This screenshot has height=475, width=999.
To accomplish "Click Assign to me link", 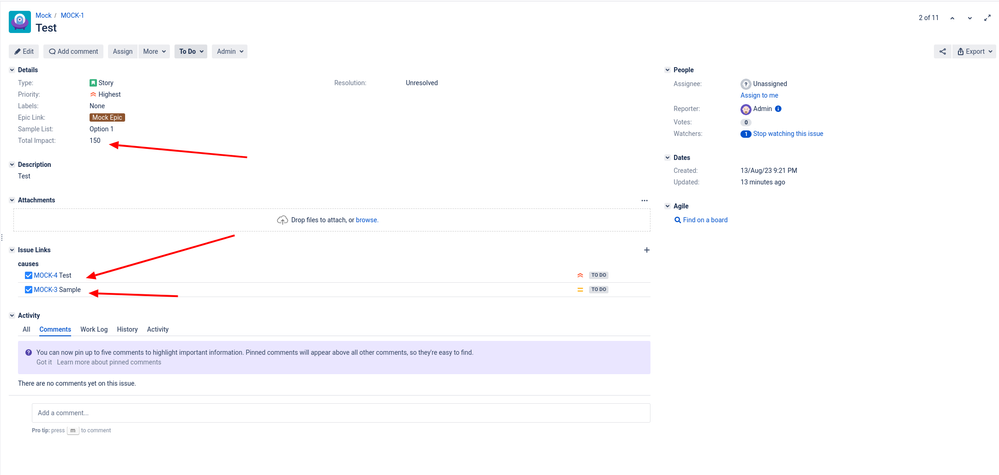I will [759, 96].
